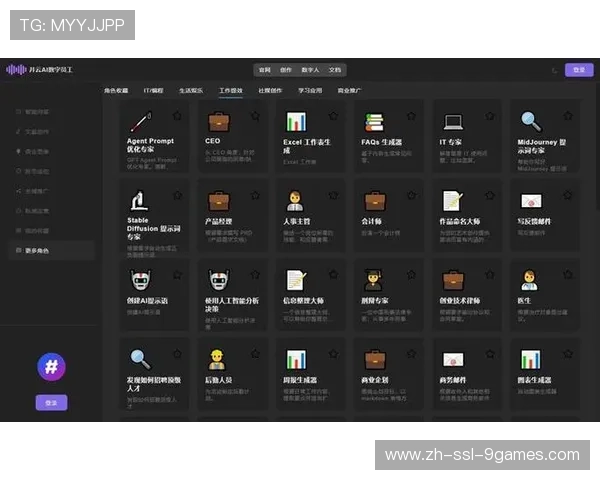Select the FAQs 生成器 books icon
600x480 pixels.
click(374, 122)
